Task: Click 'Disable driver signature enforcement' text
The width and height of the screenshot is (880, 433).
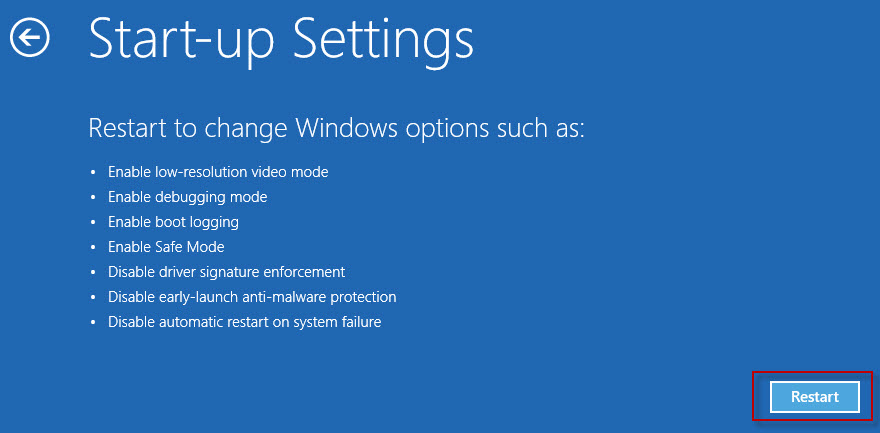Action: 226,272
